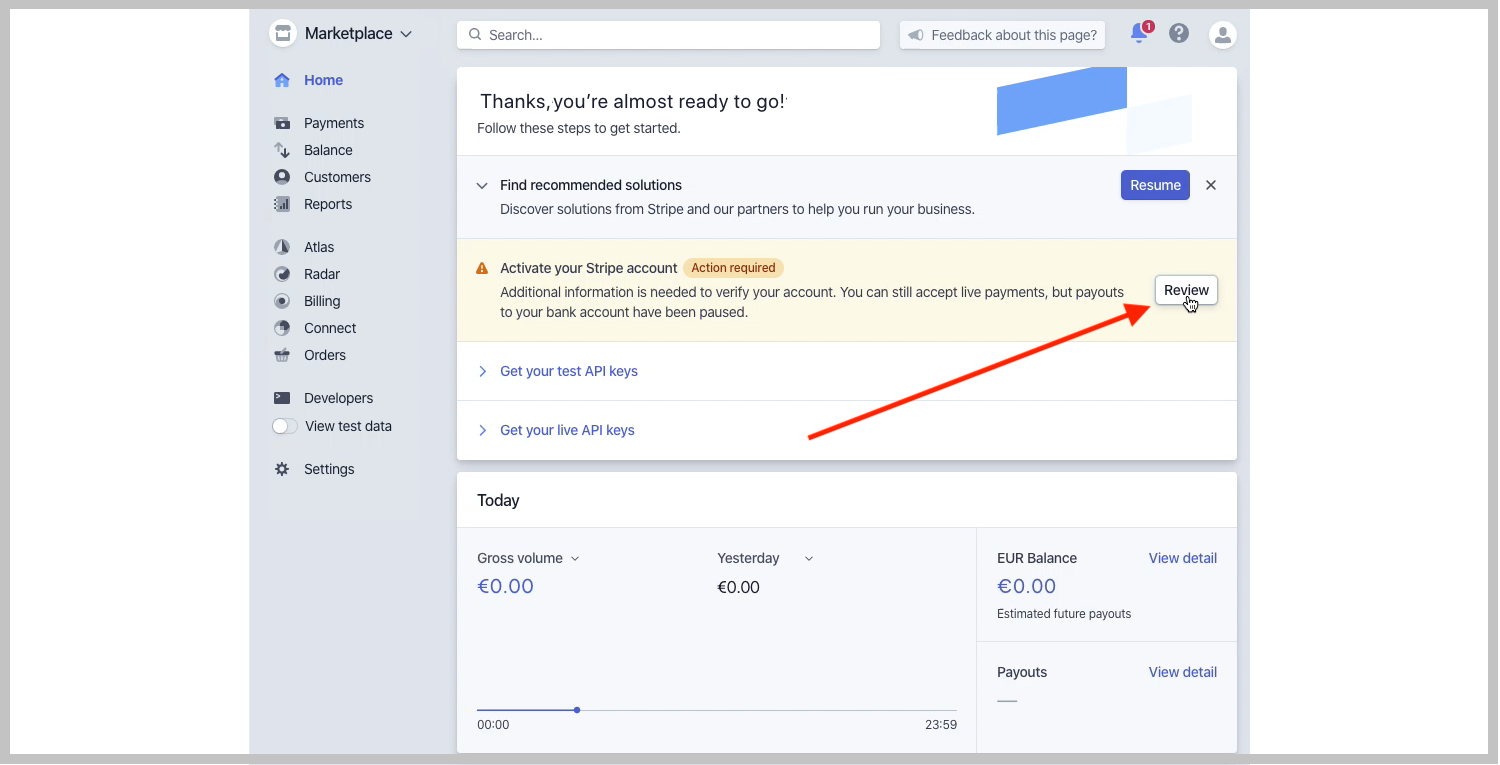Click the Review button
Screen dimensions: 1500x765
pyautogui.click(x=1186, y=290)
